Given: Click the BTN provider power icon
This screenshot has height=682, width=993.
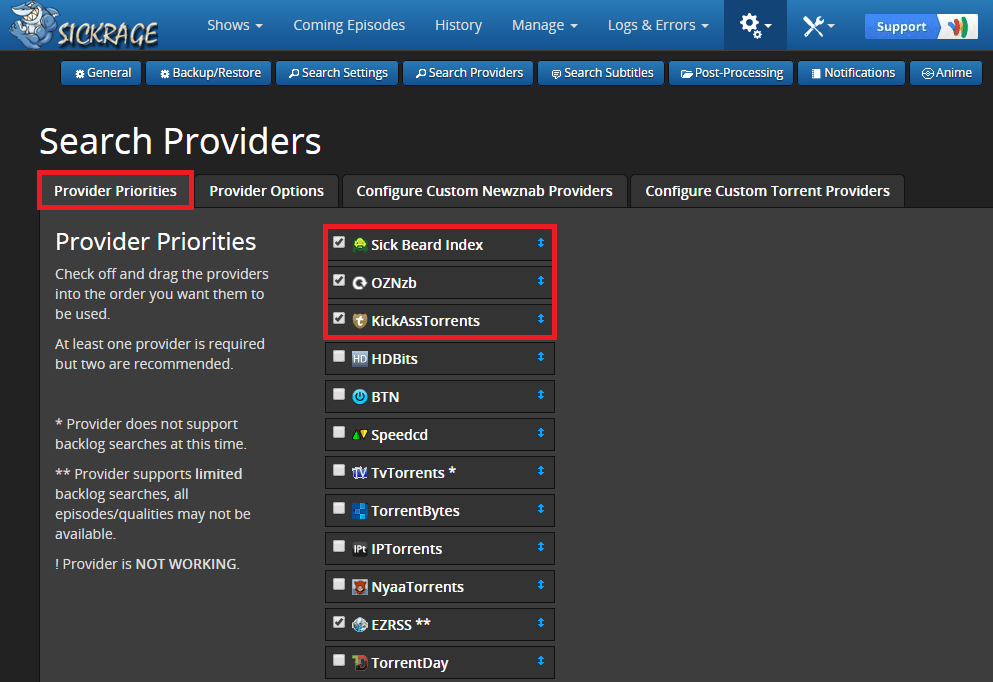Looking at the screenshot, I should [360, 396].
